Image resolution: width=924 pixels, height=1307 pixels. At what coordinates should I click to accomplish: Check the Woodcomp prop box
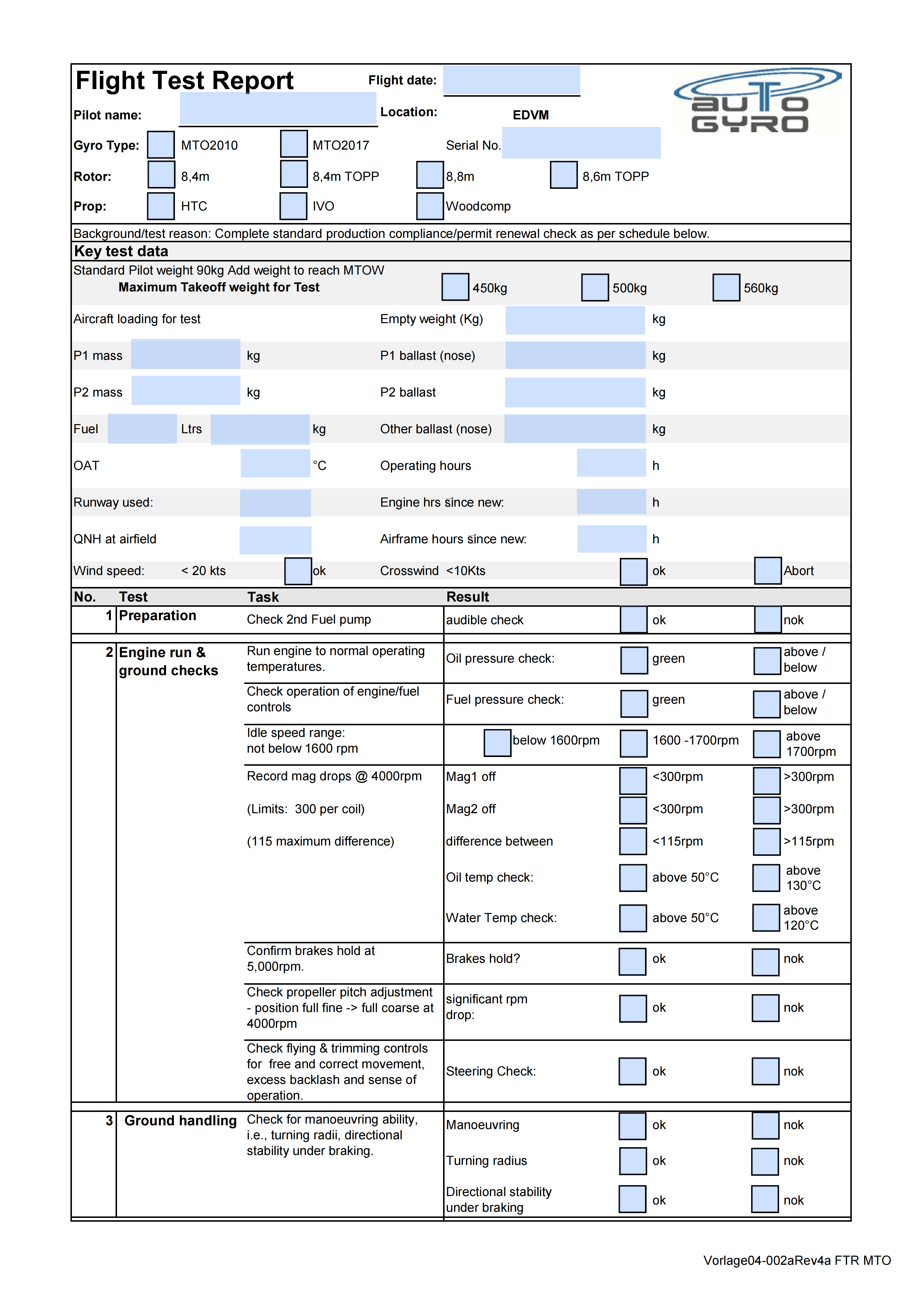coord(430,206)
